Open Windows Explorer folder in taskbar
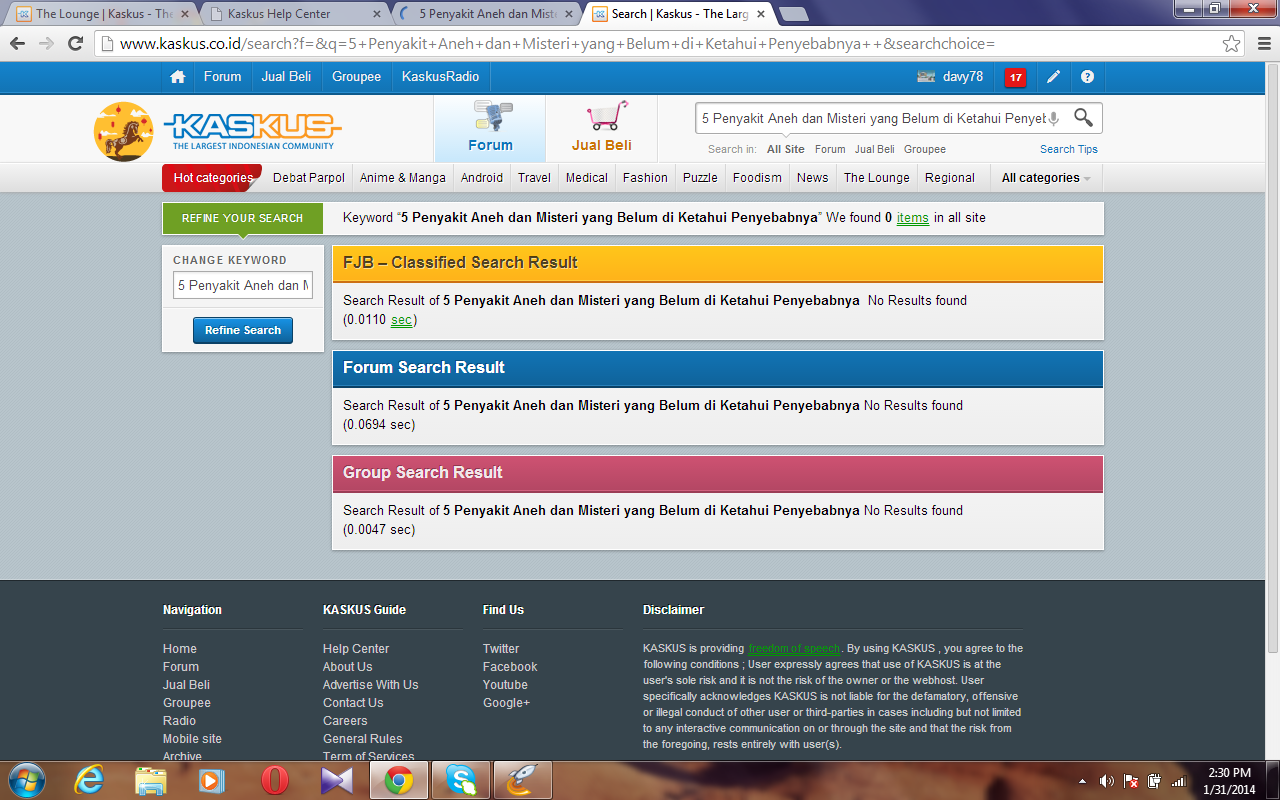The width and height of the screenshot is (1280, 800). tap(151, 780)
